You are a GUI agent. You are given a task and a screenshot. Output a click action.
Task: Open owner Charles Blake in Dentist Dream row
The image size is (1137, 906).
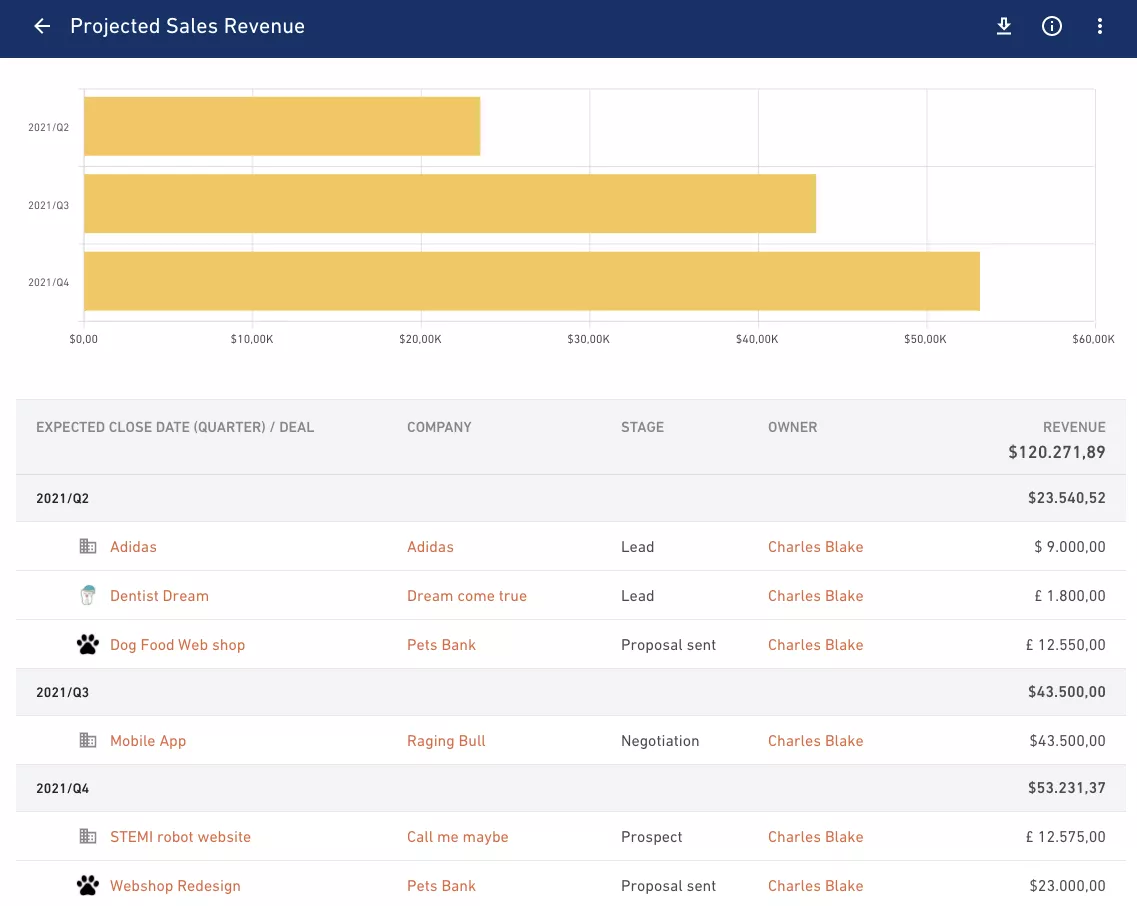[816, 596]
